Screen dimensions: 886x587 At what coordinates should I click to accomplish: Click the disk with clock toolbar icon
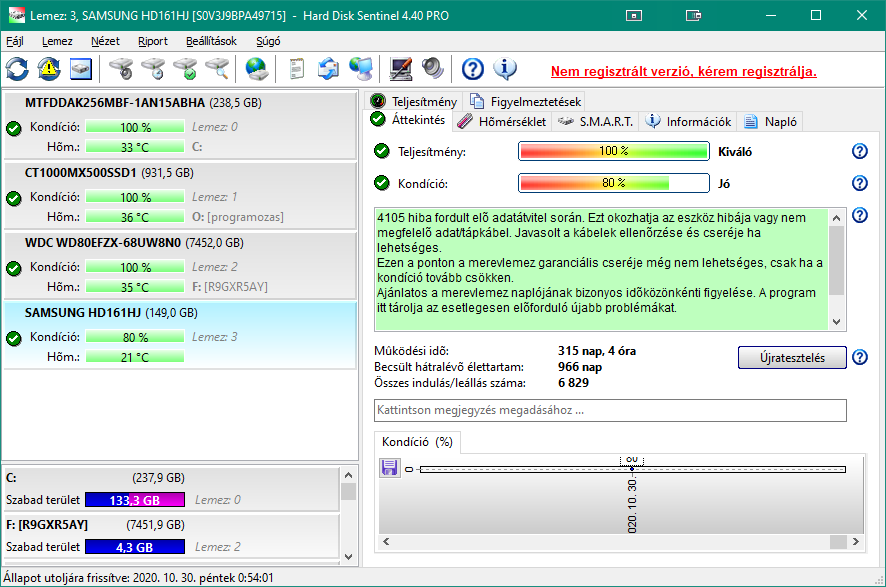pos(153,69)
